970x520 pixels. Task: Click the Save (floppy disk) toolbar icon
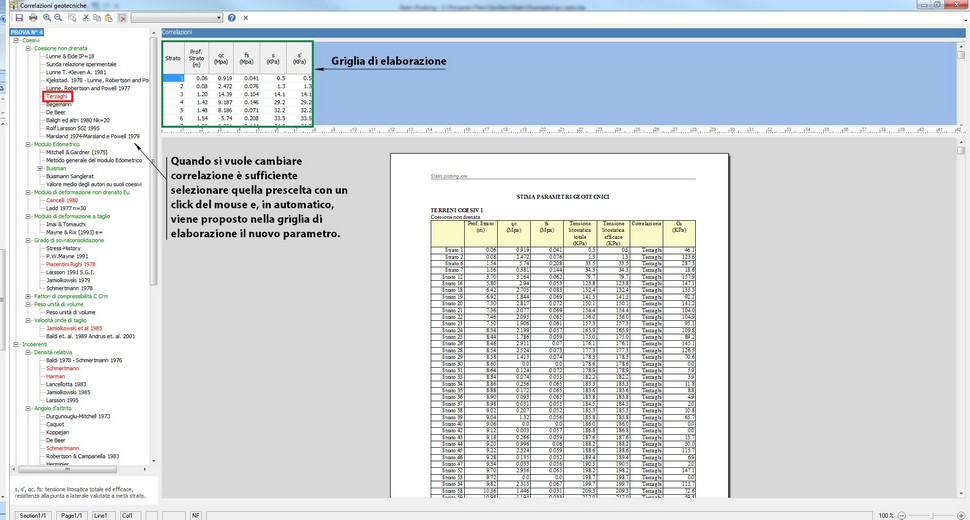click(x=19, y=18)
